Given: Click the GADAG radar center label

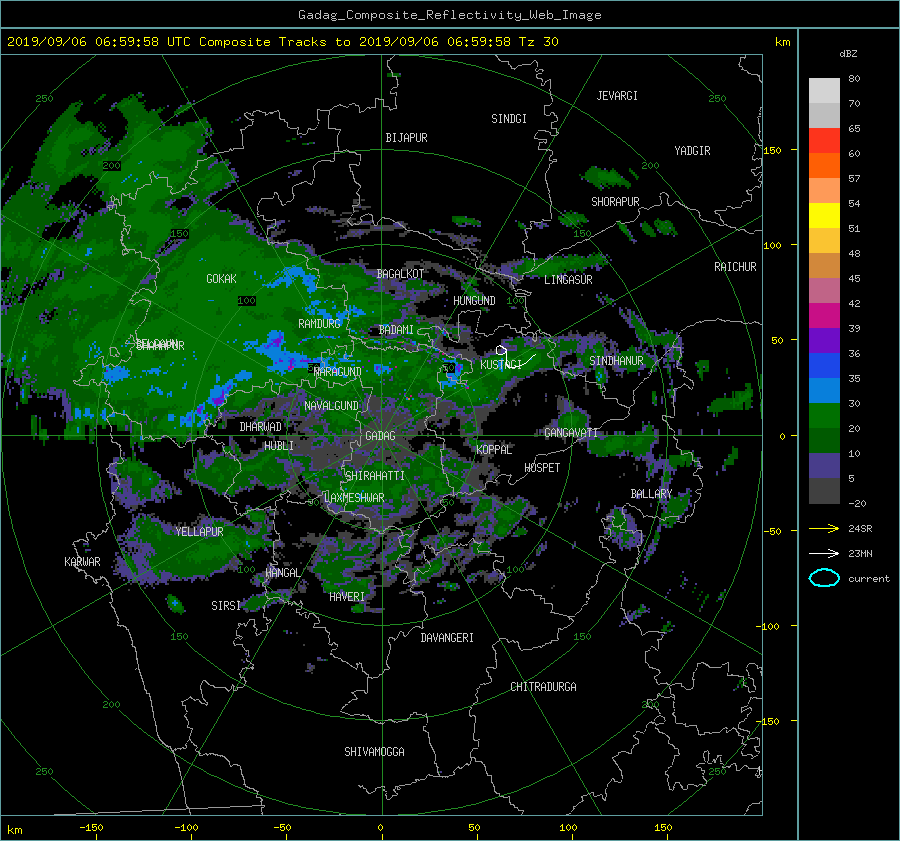Looking at the screenshot, I should [380, 436].
